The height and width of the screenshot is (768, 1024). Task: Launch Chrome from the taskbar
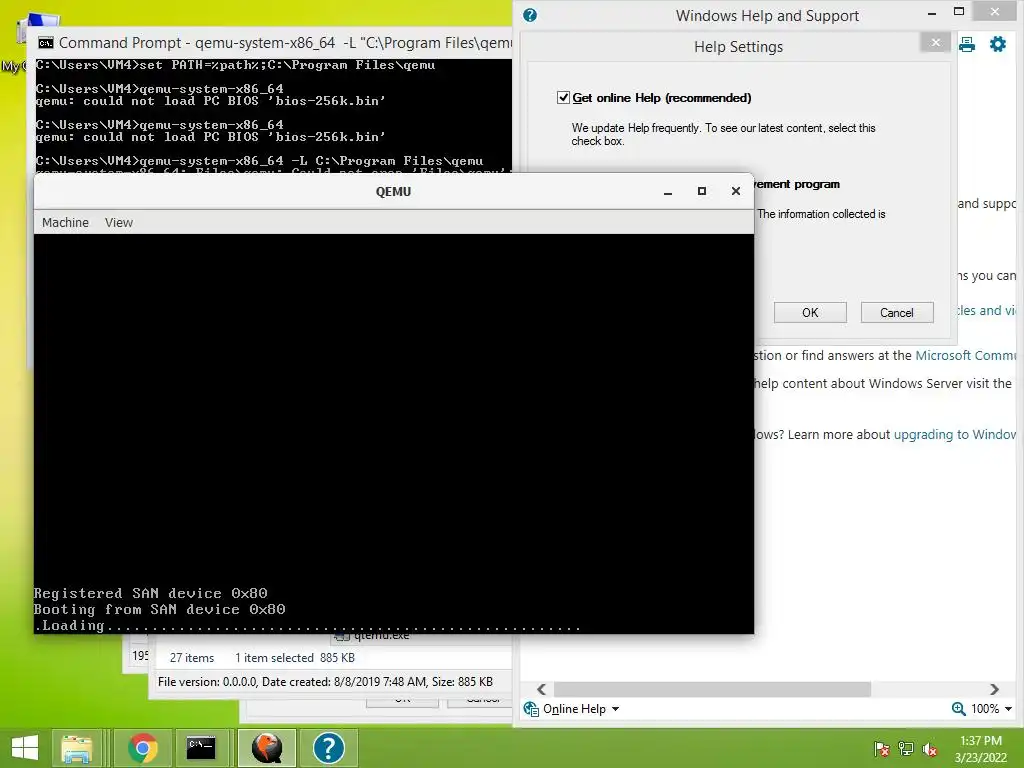click(x=142, y=748)
